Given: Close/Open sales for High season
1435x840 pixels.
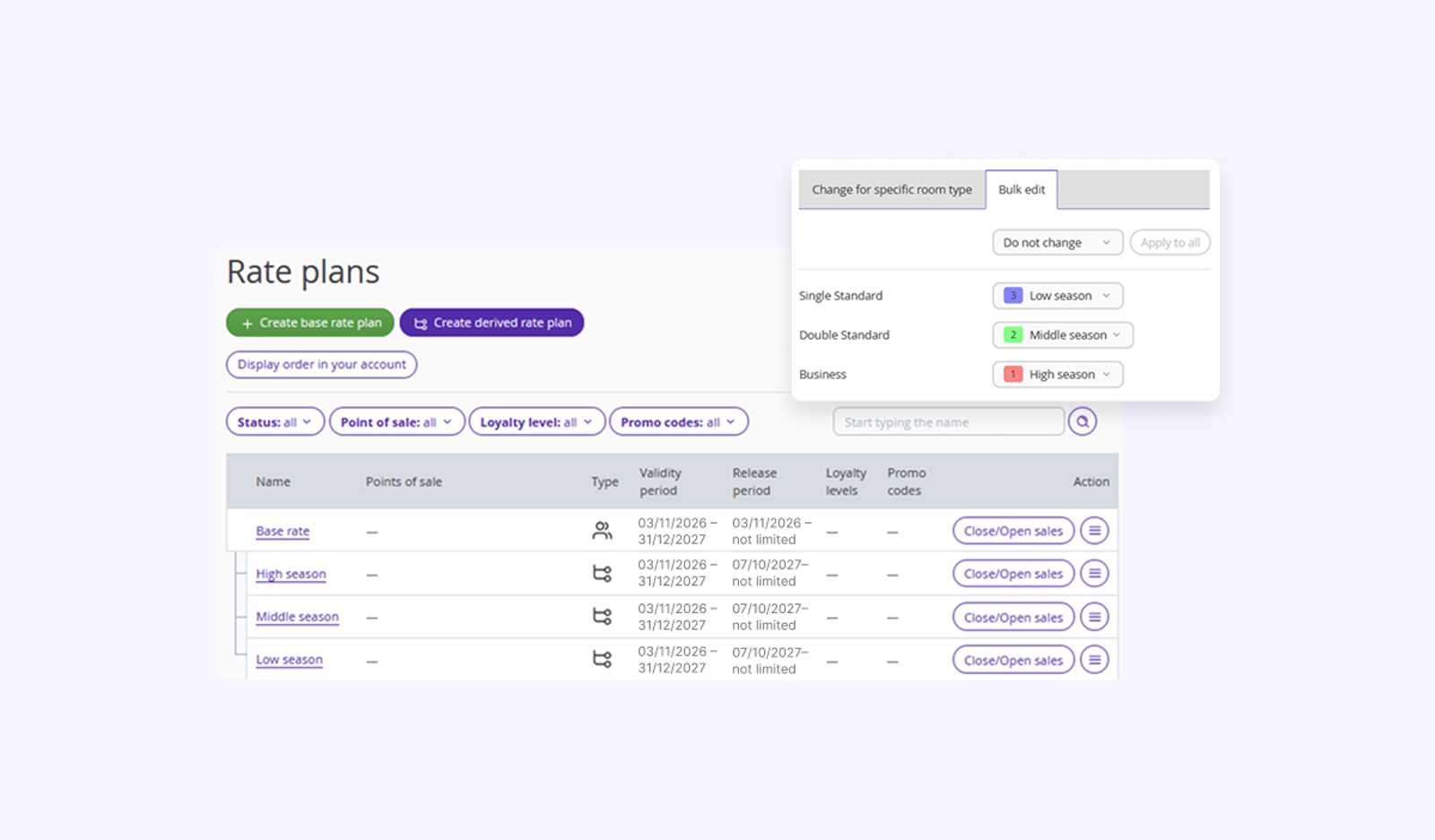Looking at the screenshot, I should (1013, 574).
